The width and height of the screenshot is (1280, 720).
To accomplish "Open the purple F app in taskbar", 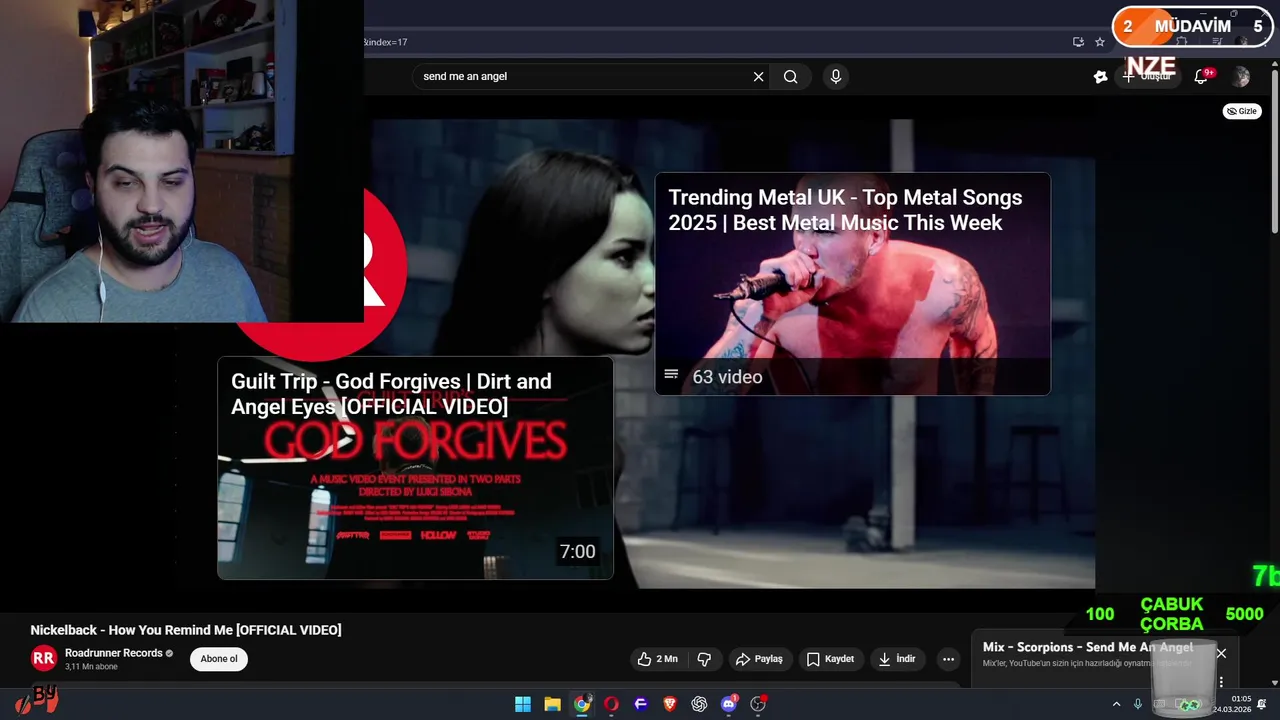I will [x=641, y=704].
